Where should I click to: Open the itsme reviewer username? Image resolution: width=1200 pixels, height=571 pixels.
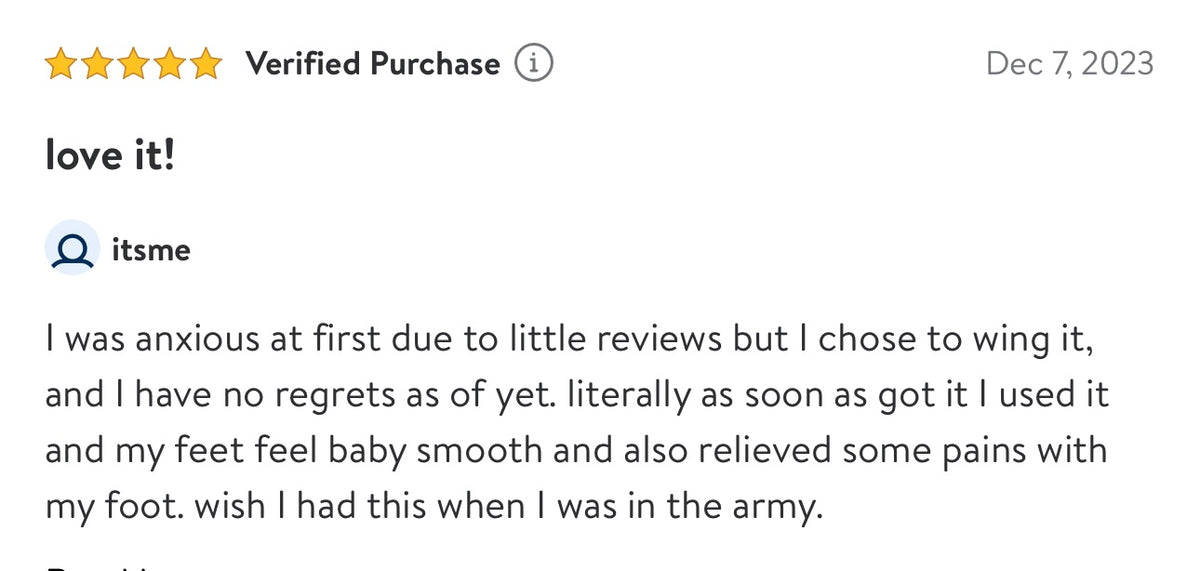click(x=151, y=249)
